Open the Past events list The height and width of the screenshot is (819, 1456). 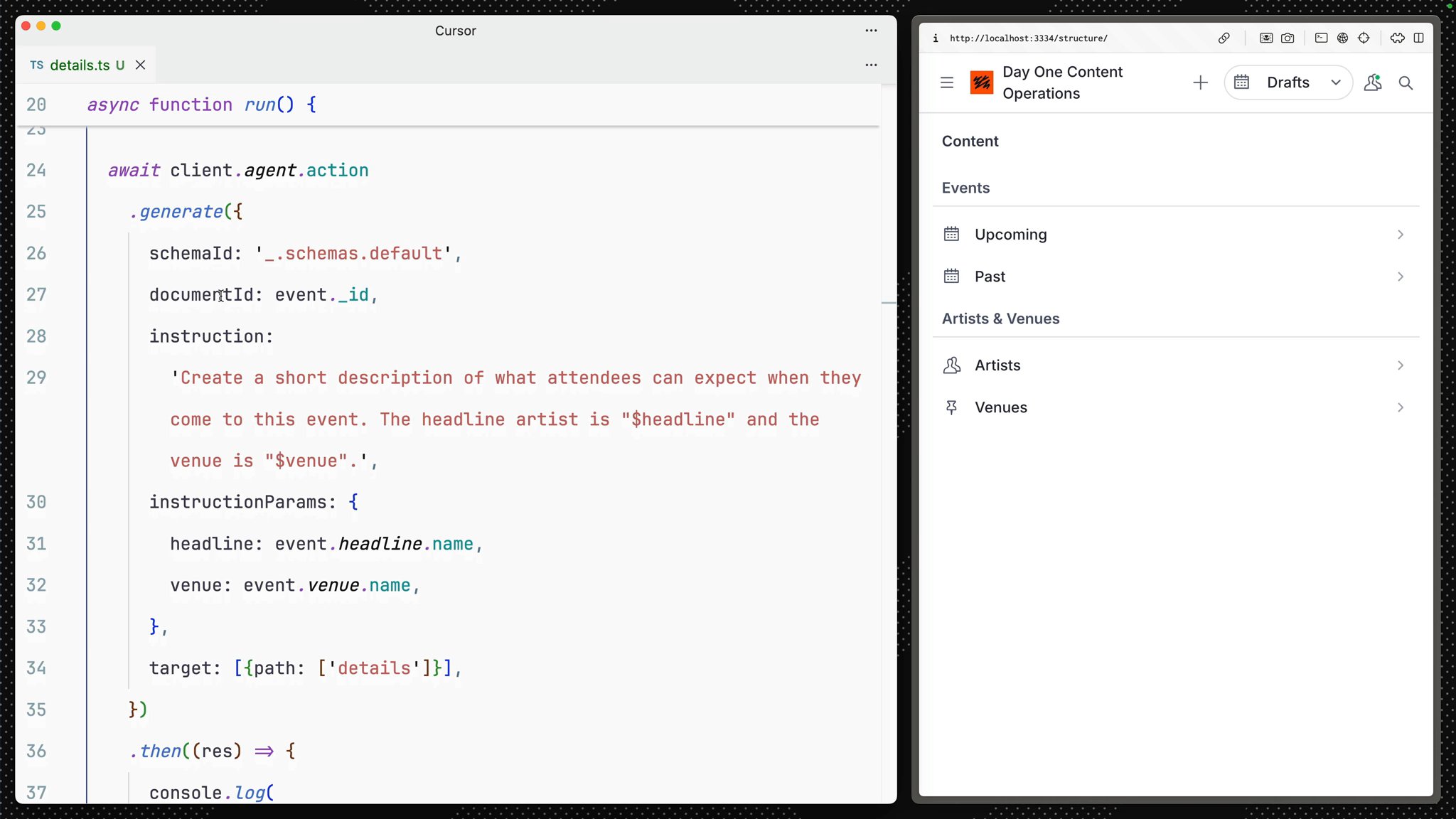(1176, 277)
